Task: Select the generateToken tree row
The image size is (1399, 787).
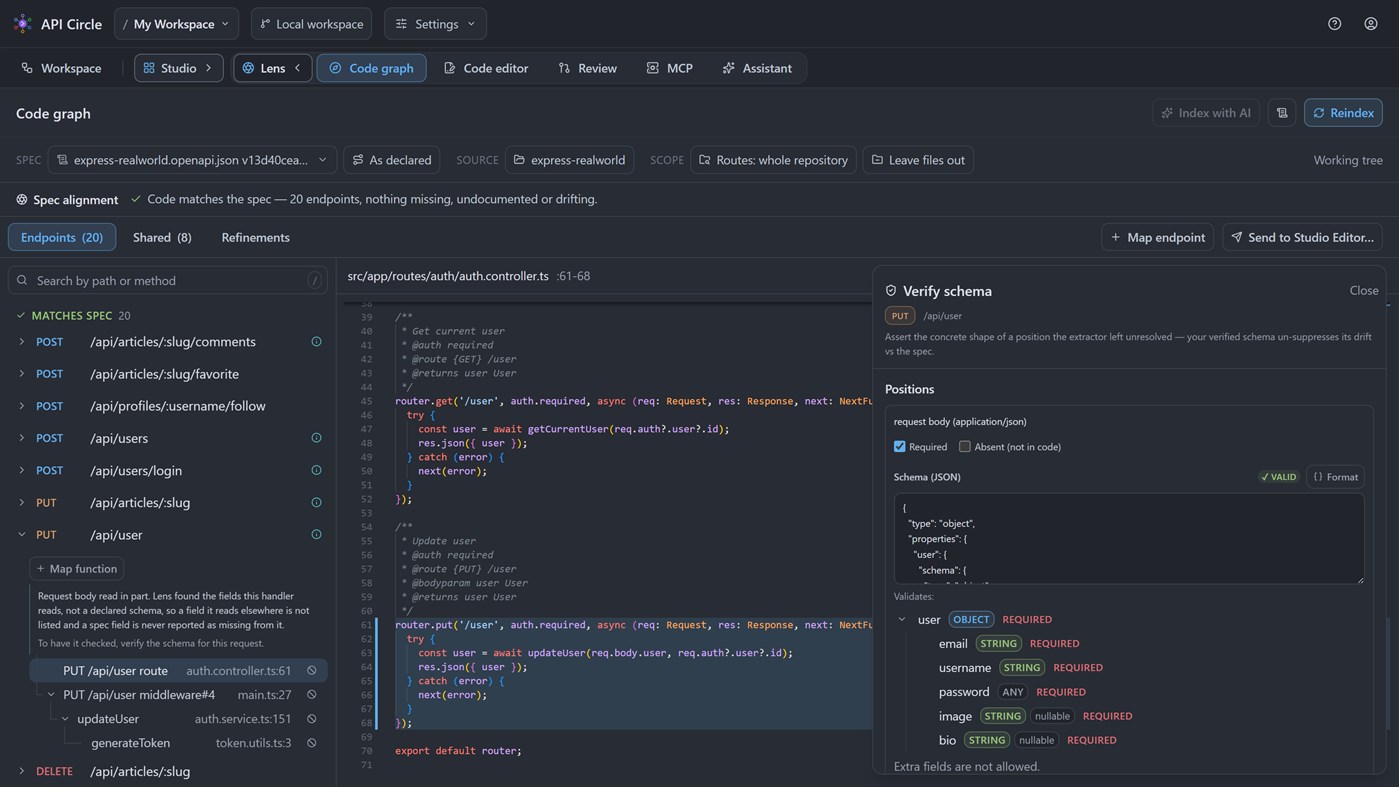Action: (x=176, y=743)
